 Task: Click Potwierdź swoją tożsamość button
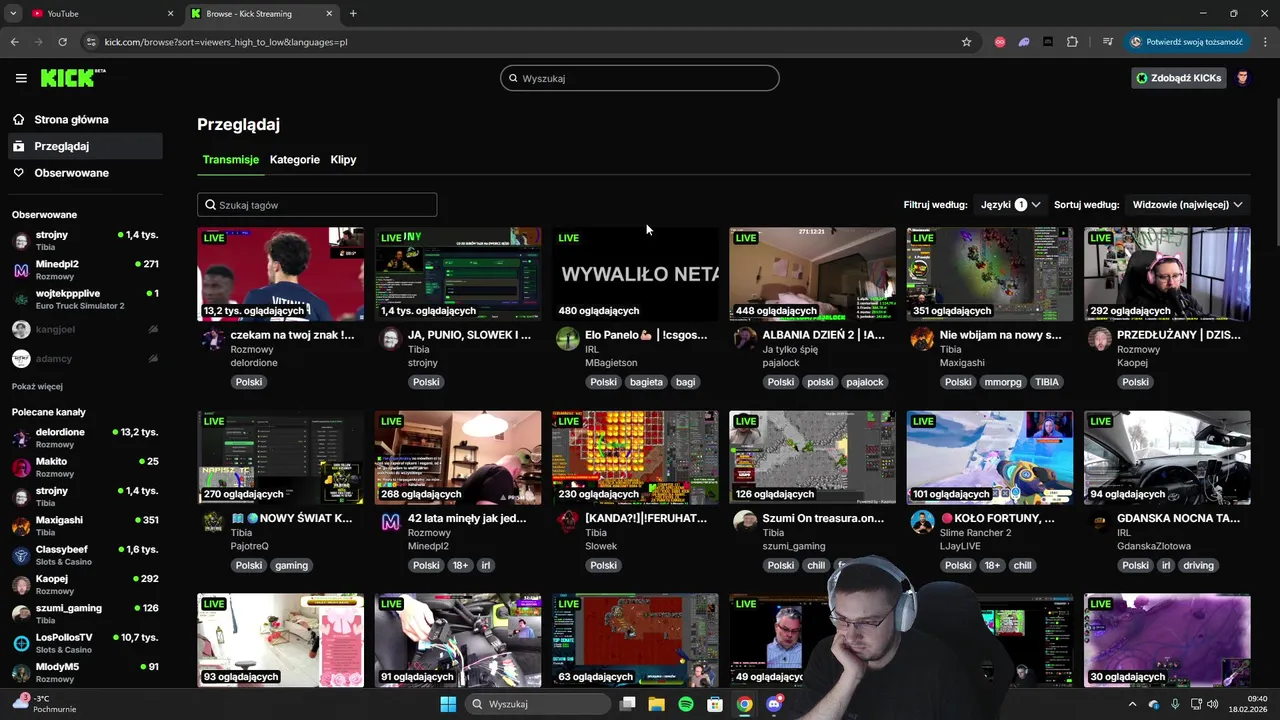(x=1186, y=42)
